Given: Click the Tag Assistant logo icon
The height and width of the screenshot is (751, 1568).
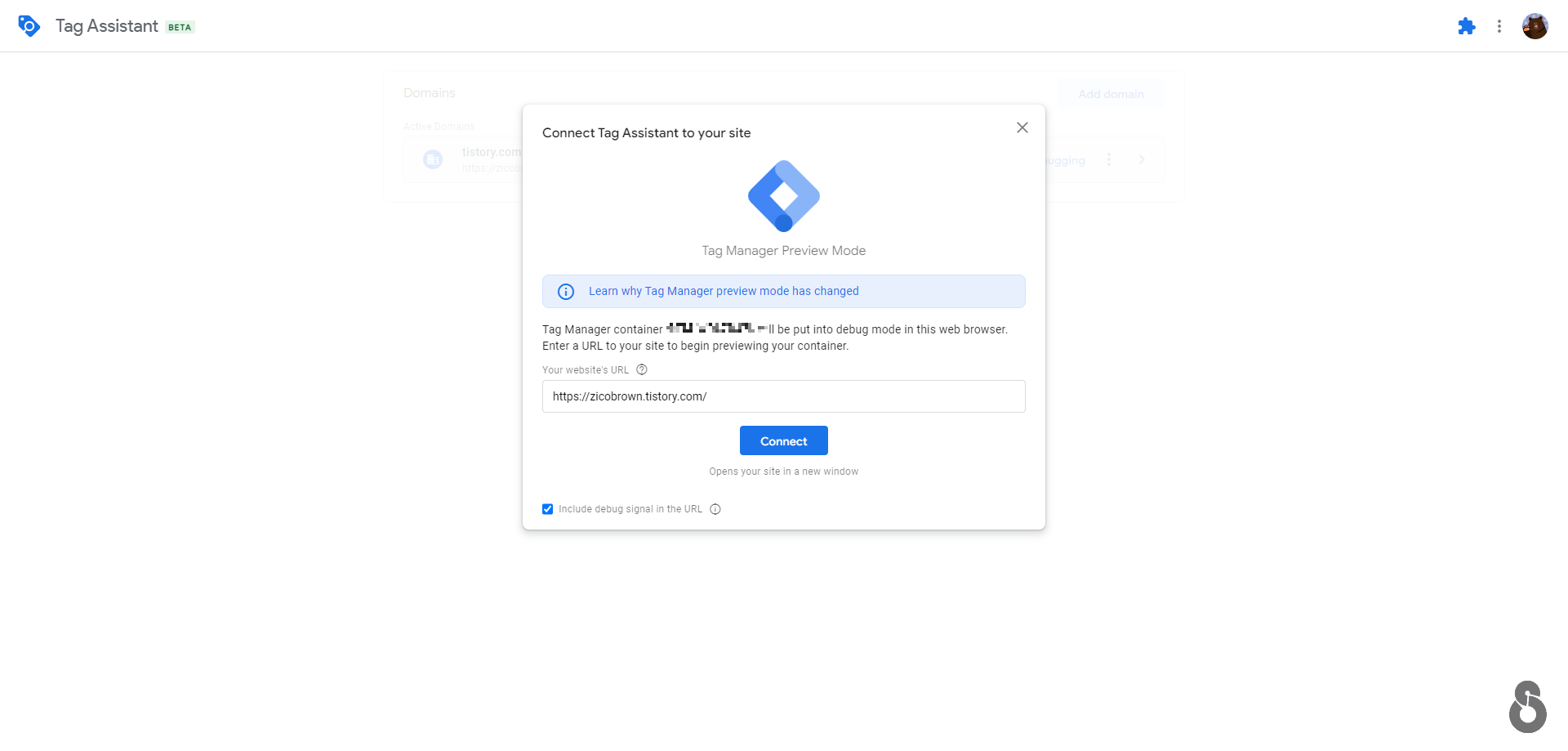Looking at the screenshot, I should tap(29, 26).
